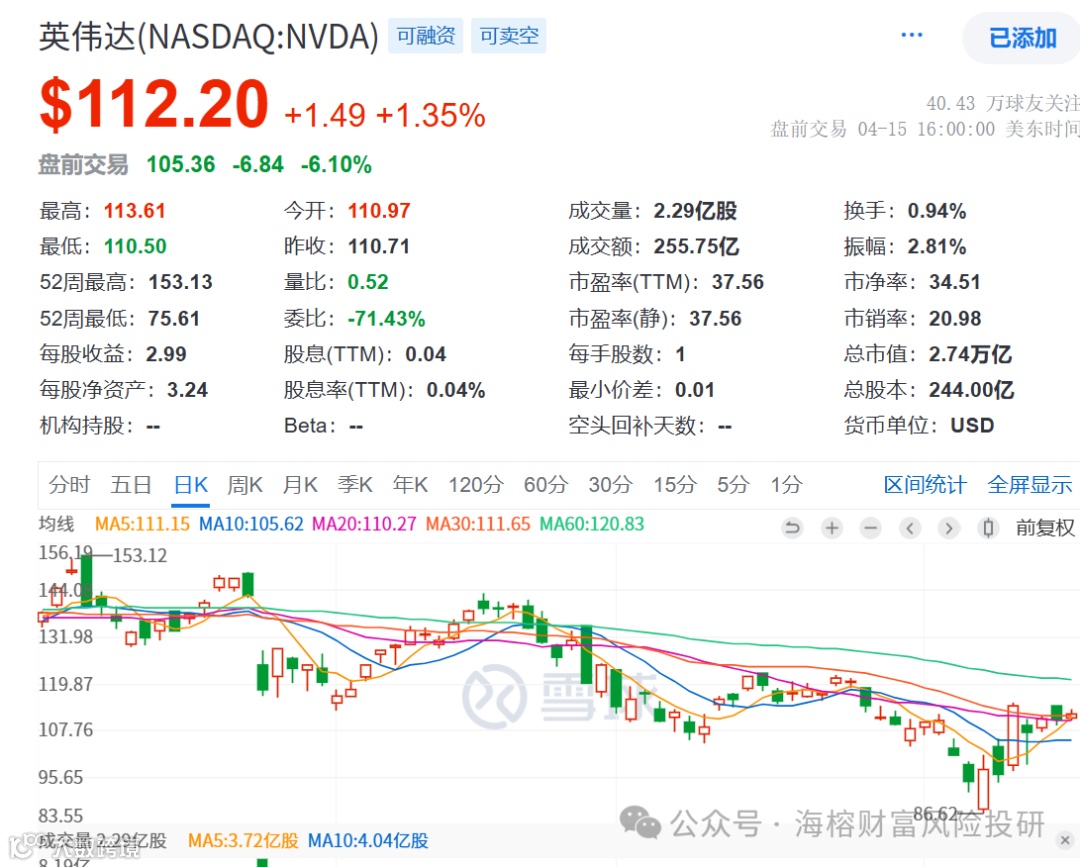The width and height of the screenshot is (1080, 867).
Task: Toggle candlestick chart style icon
Action: (988, 528)
